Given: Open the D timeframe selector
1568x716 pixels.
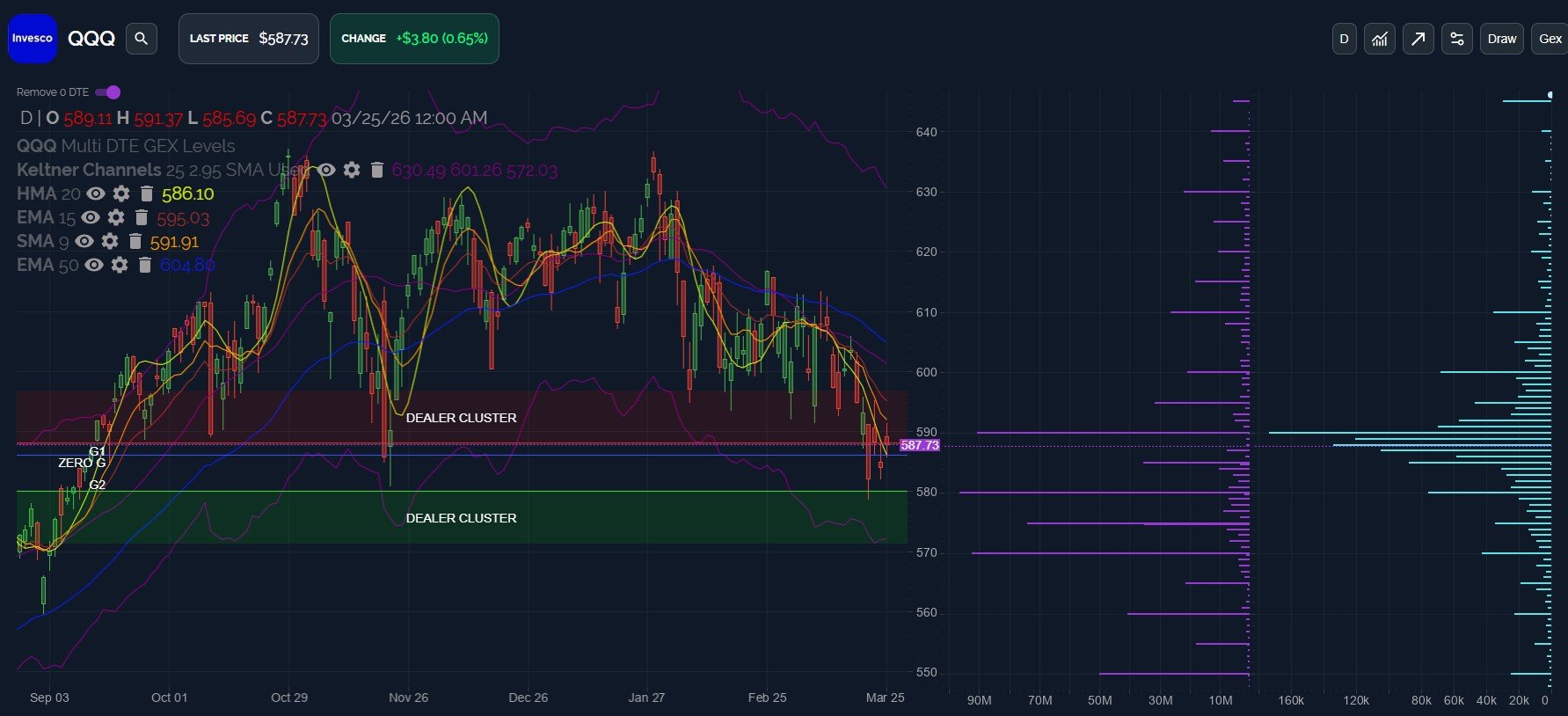Looking at the screenshot, I should pos(1344,39).
